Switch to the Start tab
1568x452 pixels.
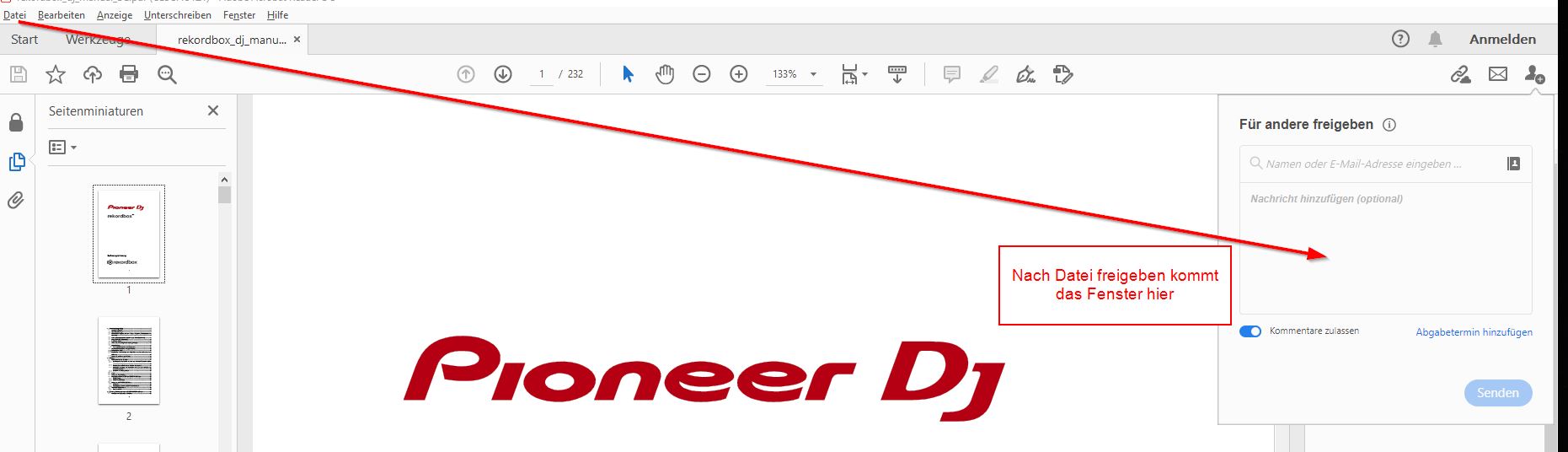(x=24, y=40)
